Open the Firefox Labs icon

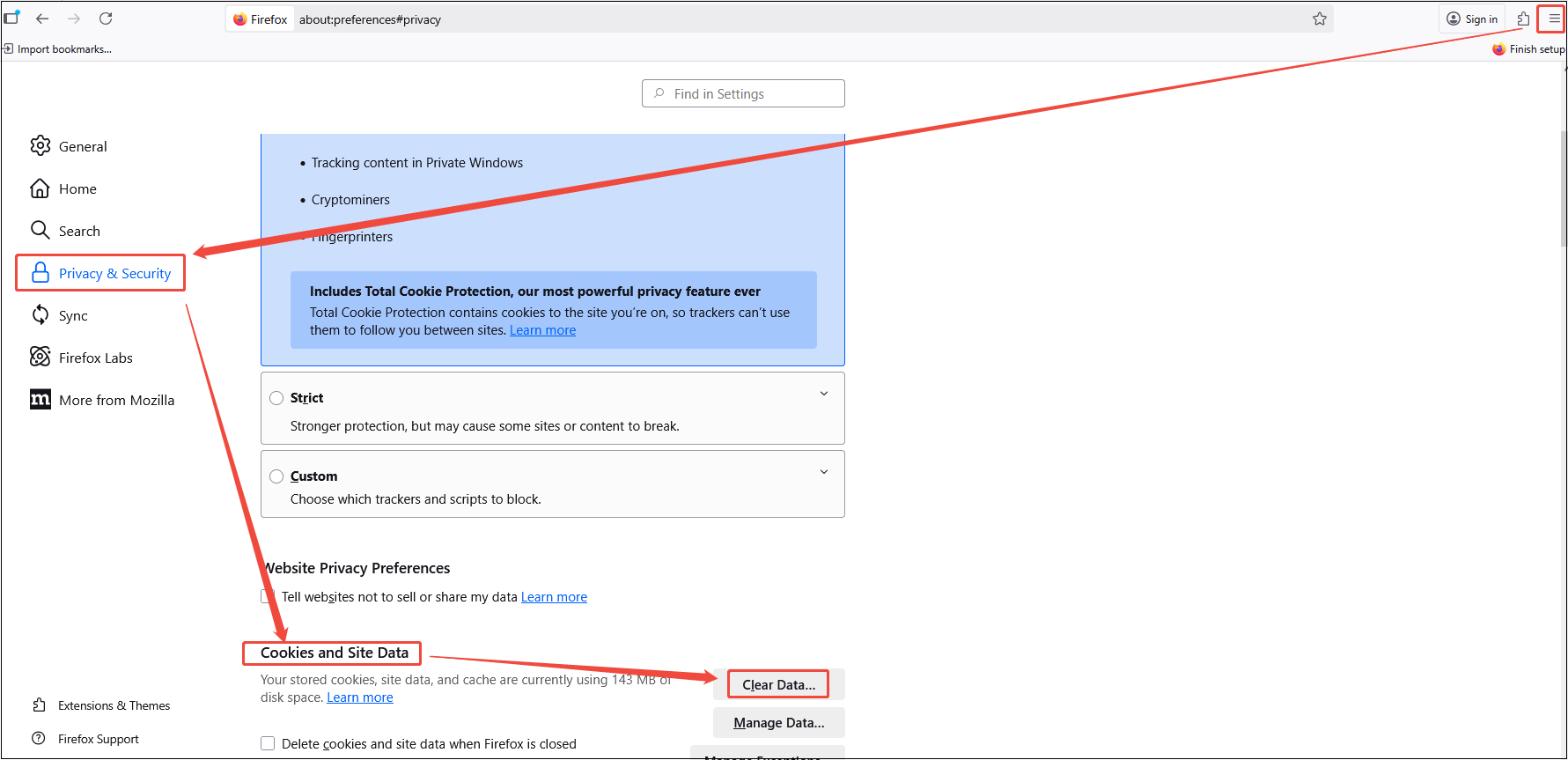coord(40,357)
